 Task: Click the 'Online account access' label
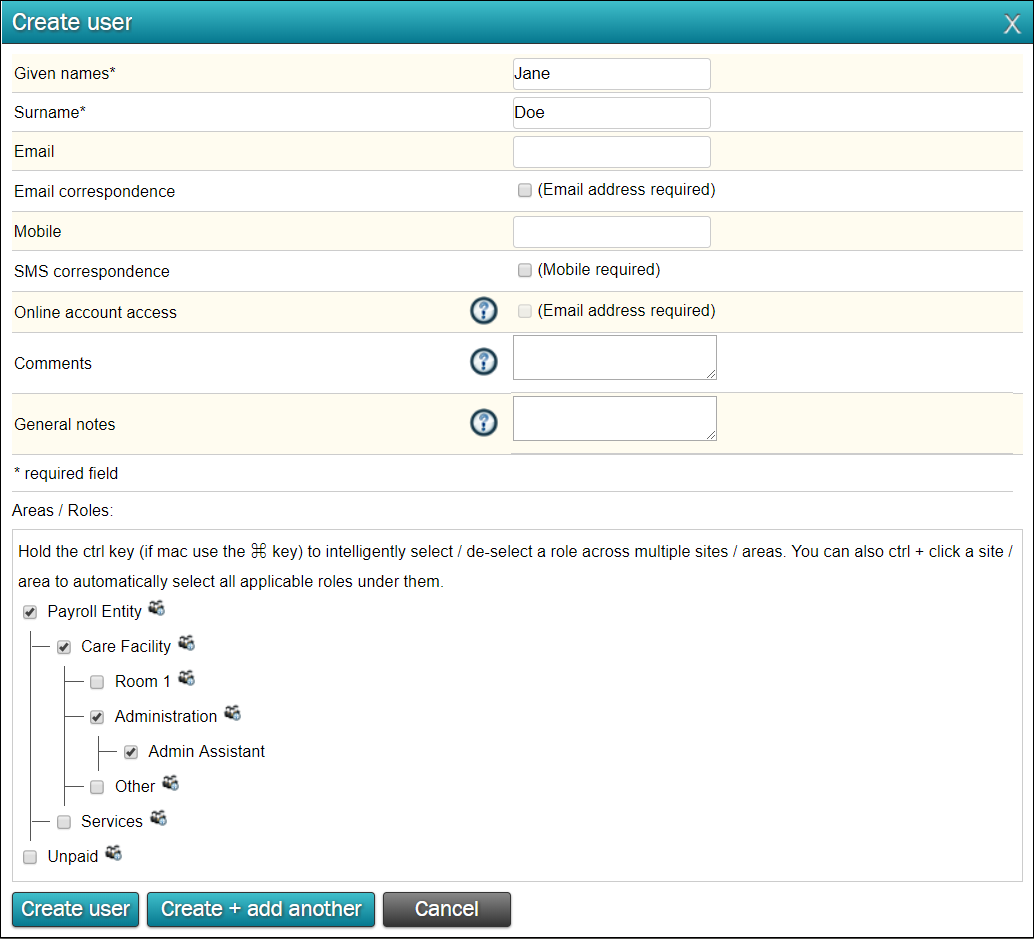tap(95, 312)
